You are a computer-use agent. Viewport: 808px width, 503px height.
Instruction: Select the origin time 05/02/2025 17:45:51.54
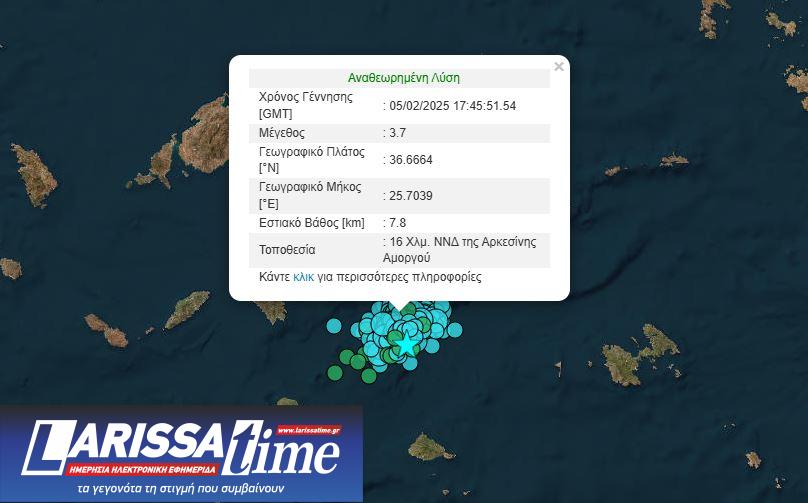(x=452, y=106)
